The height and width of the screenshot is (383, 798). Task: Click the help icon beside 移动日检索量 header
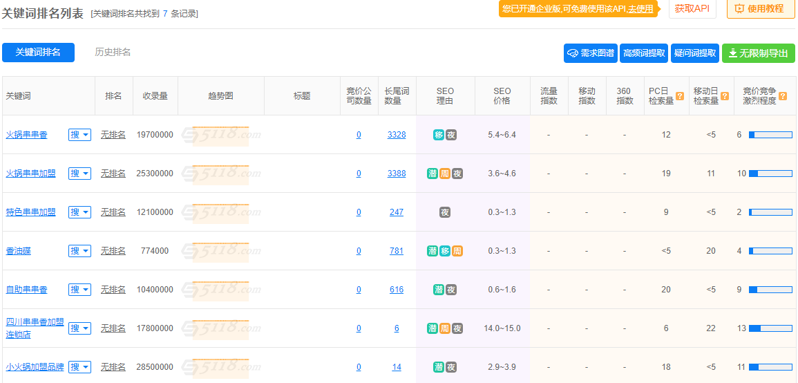pyautogui.click(x=725, y=96)
